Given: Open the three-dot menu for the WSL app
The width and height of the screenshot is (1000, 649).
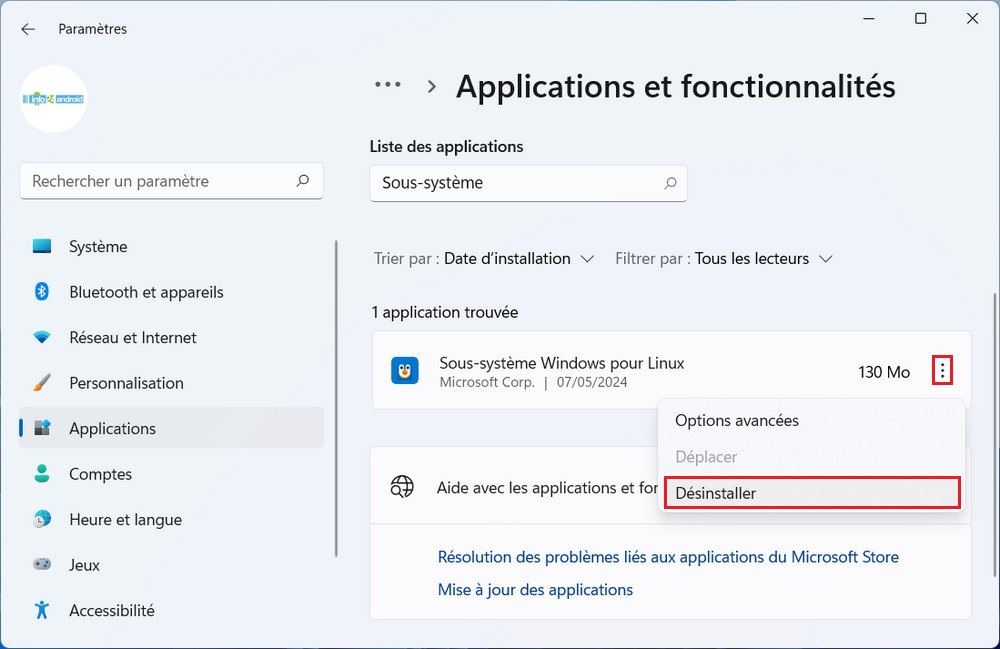Looking at the screenshot, I should pyautogui.click(x=941, y=370).
